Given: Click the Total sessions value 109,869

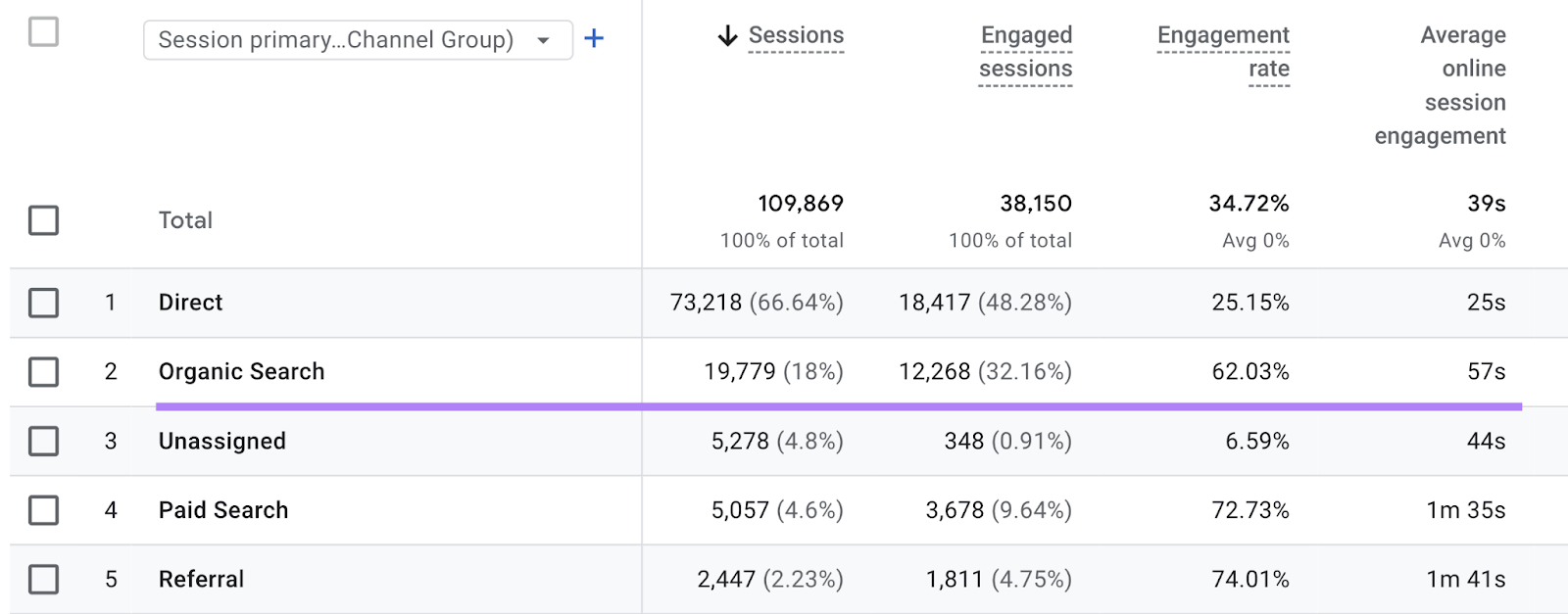Looking at the screenshot, I should [x=800, y=204].
